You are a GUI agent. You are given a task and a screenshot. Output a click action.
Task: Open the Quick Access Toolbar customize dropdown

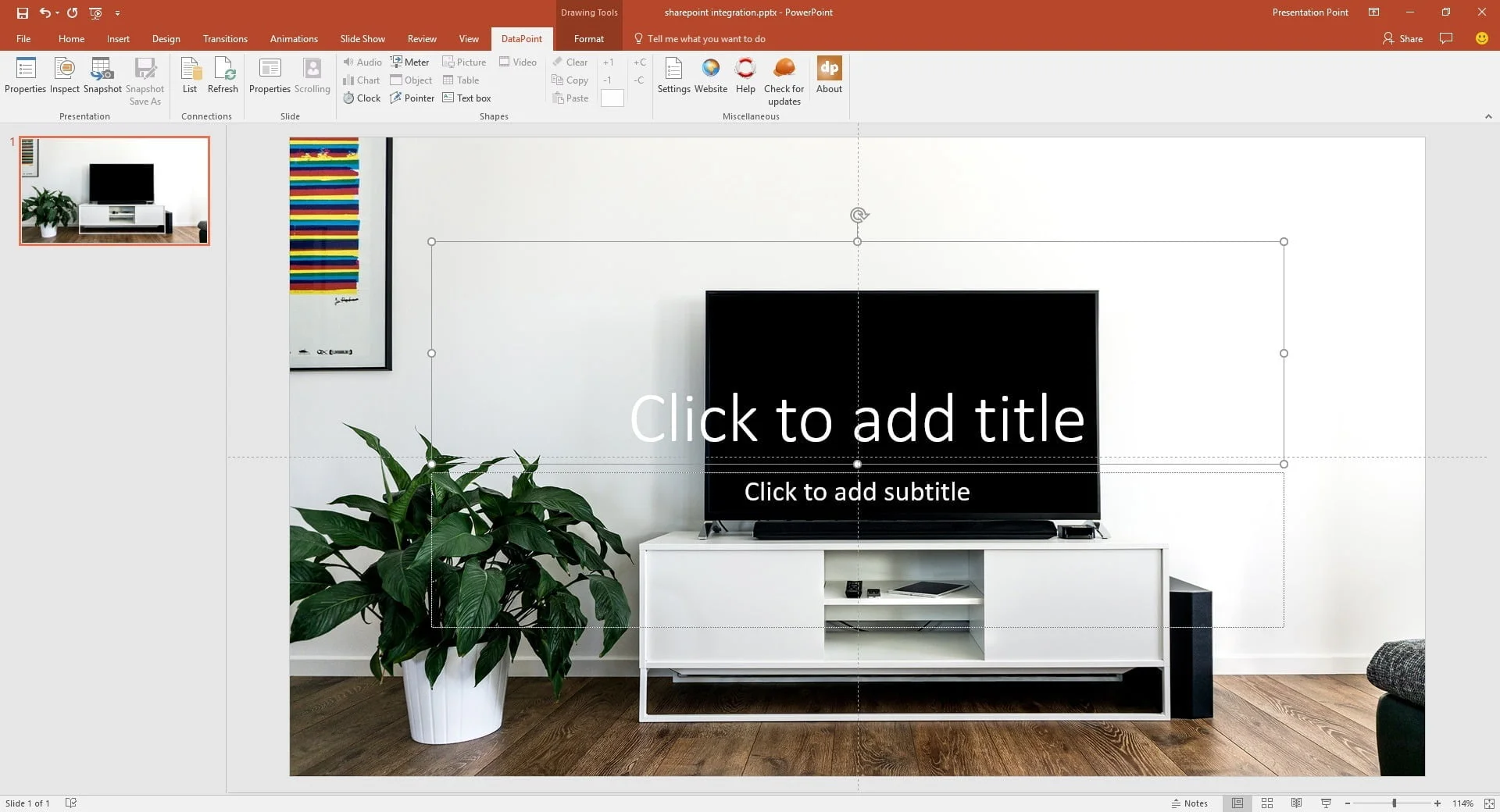click(x=118, y=12)
